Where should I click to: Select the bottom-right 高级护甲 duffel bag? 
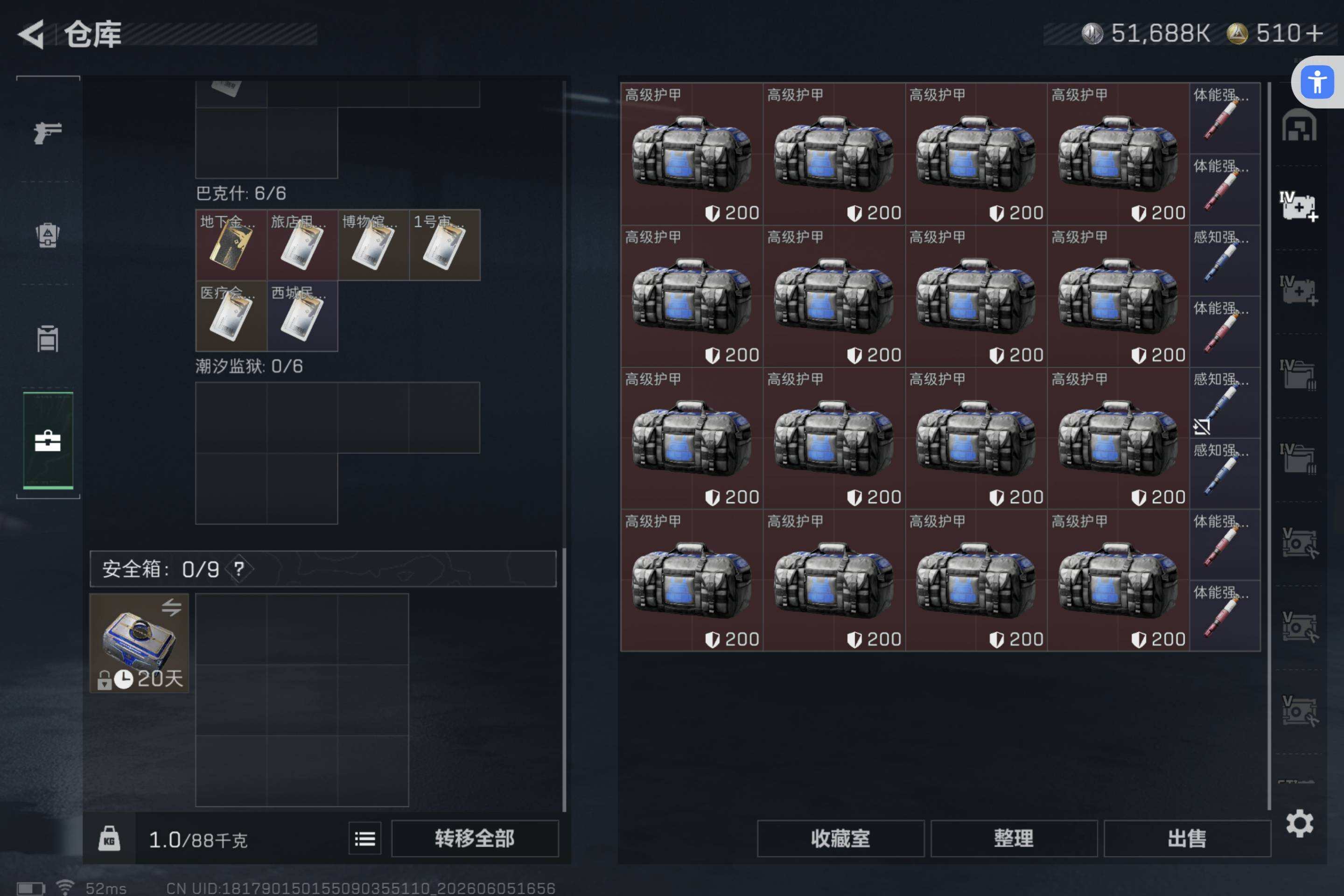tap(1118, 580)
